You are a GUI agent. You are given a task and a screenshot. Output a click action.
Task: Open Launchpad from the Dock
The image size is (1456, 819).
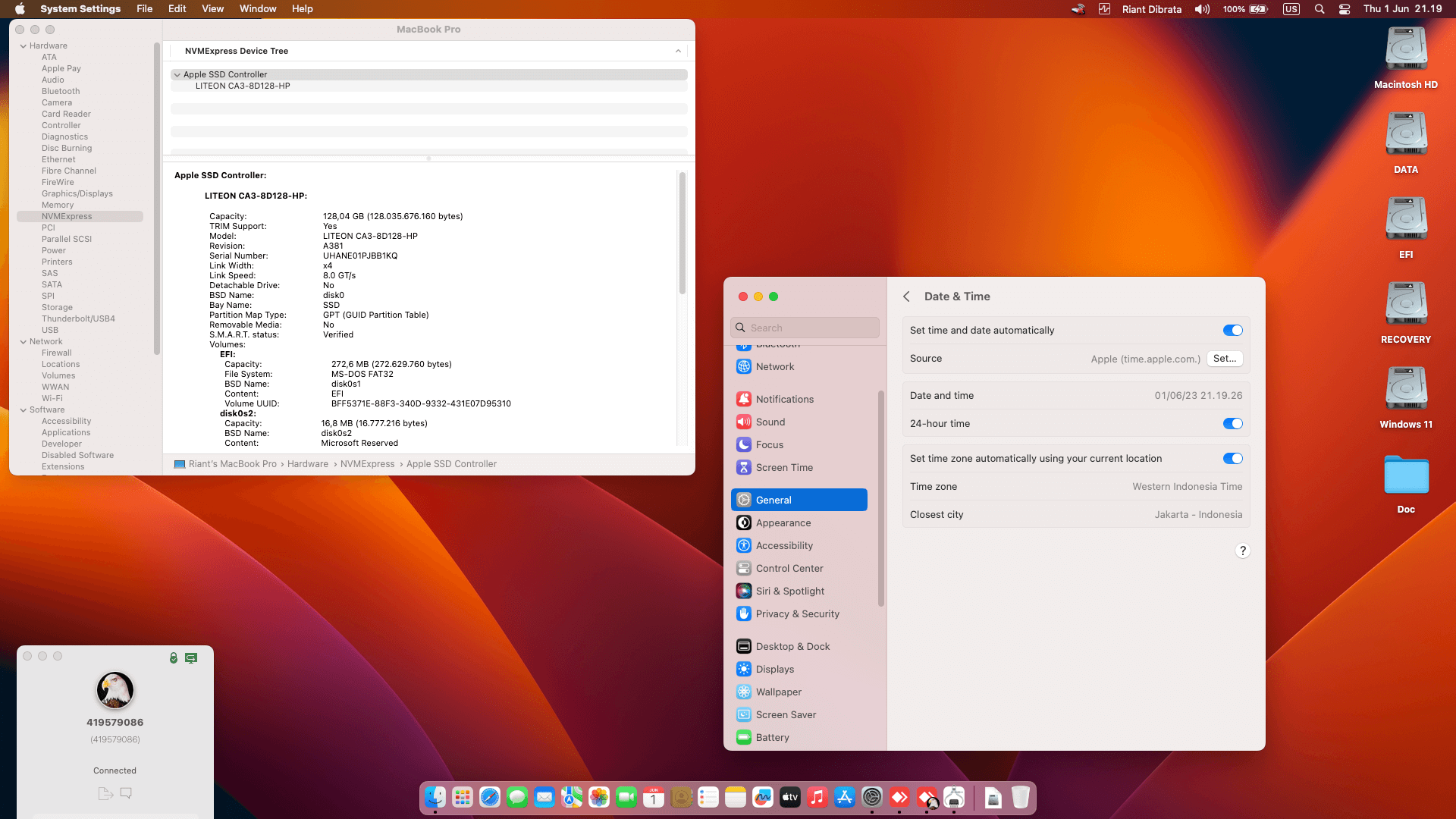(462, 798)
